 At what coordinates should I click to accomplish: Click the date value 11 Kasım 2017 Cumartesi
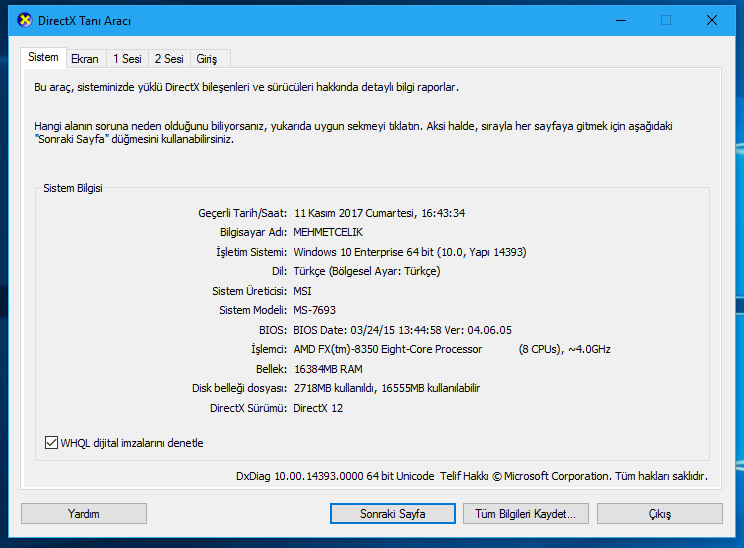click(x=355, y=213)
